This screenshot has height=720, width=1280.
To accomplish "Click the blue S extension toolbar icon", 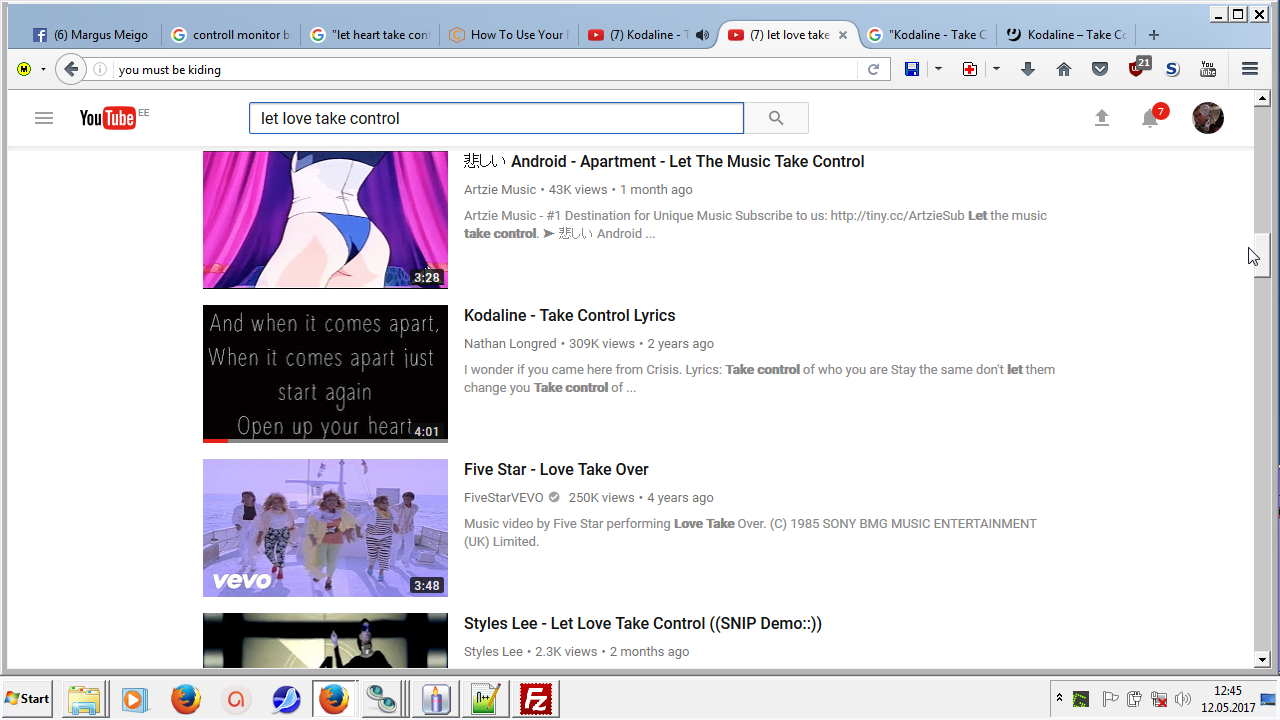I will (x=1173, y=69).
